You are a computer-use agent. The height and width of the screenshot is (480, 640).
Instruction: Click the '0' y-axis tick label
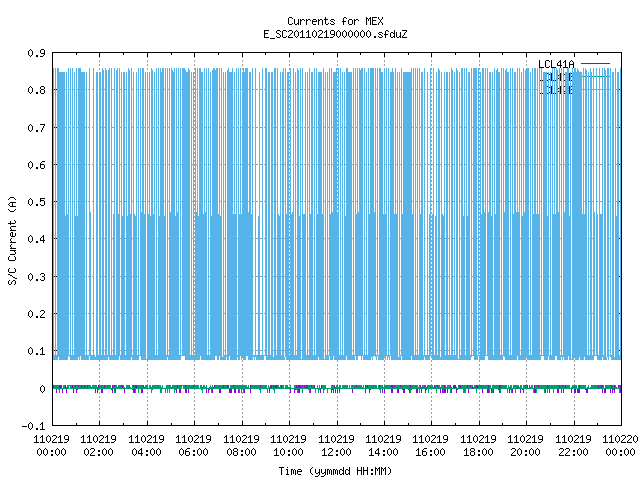42,389
